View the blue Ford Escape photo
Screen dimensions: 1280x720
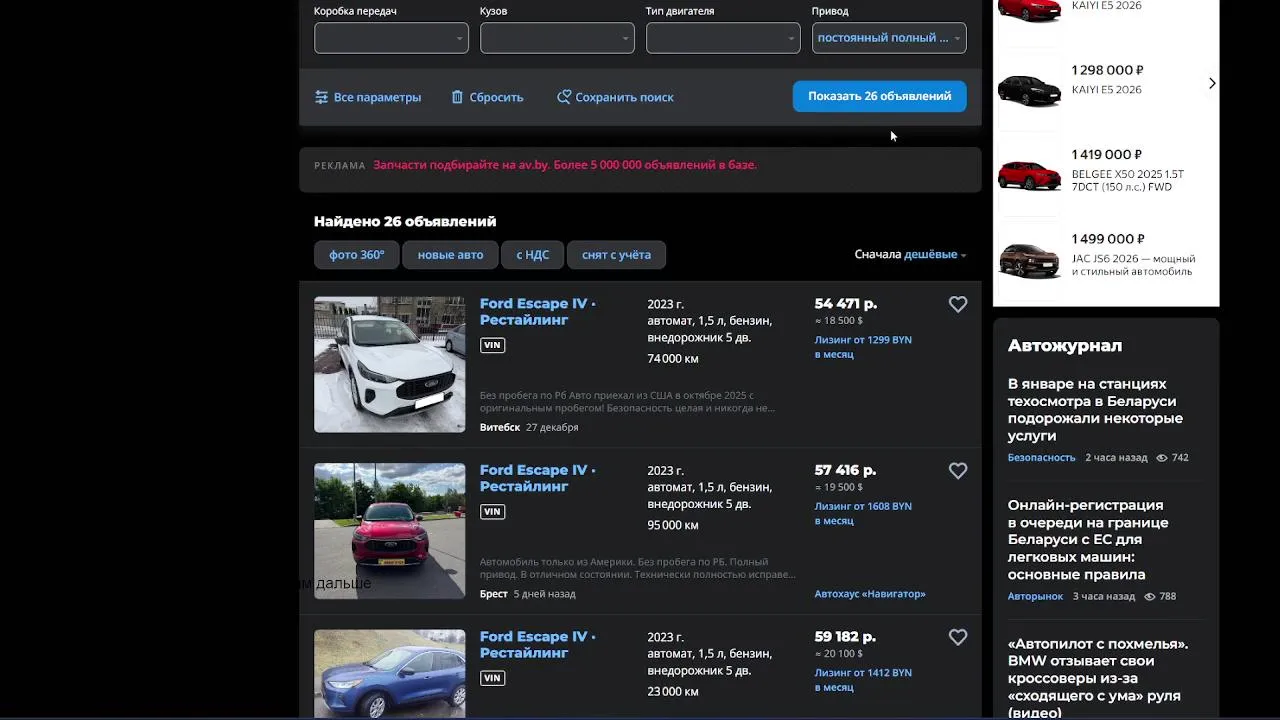(x=389, y=673)
